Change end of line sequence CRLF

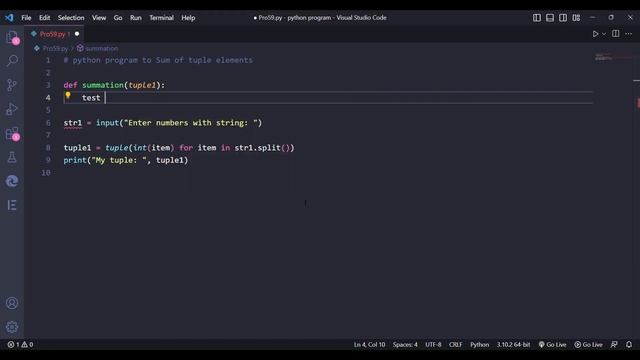pos(456,344)
